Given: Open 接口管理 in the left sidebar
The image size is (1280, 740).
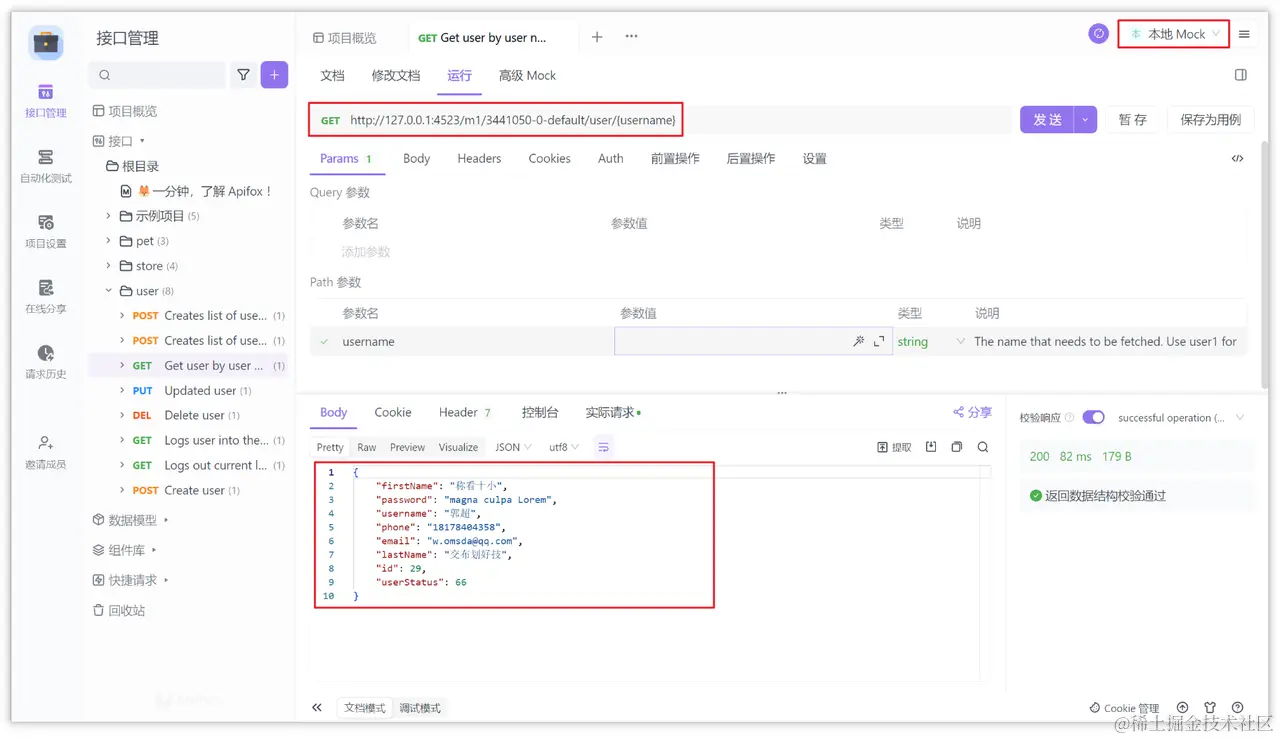Looking at the screenshot, I should point(46,101).
